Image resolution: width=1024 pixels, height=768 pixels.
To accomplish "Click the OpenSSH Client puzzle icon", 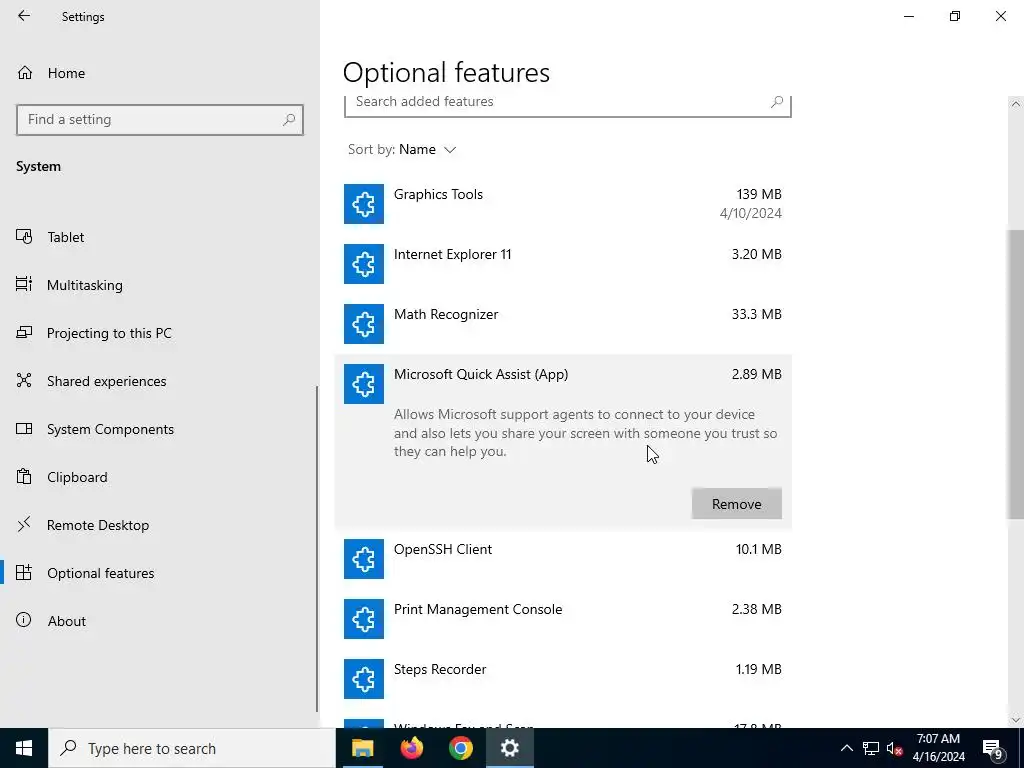I will click(364, 559).
